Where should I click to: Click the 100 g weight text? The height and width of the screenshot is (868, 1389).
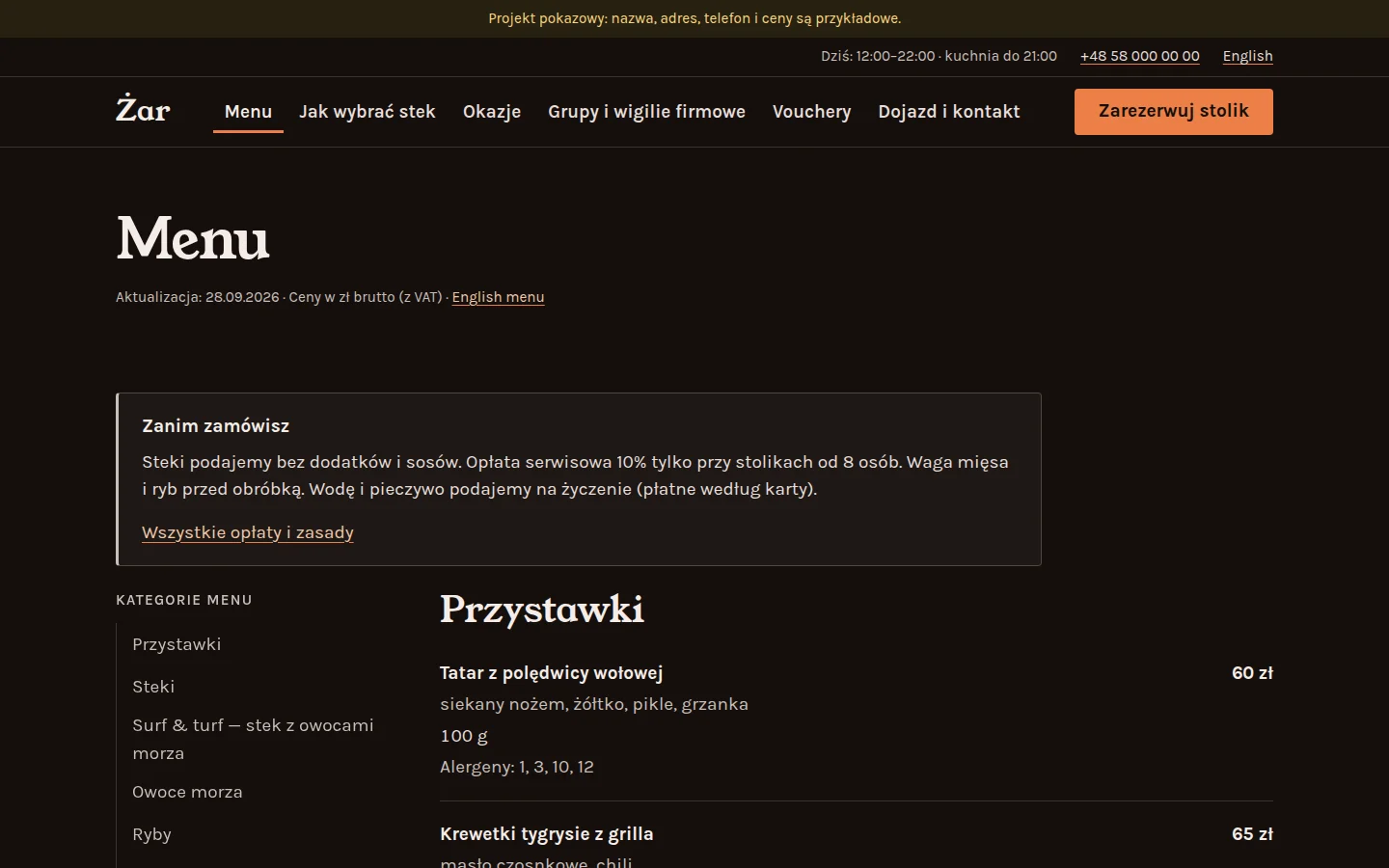point(464,736)
